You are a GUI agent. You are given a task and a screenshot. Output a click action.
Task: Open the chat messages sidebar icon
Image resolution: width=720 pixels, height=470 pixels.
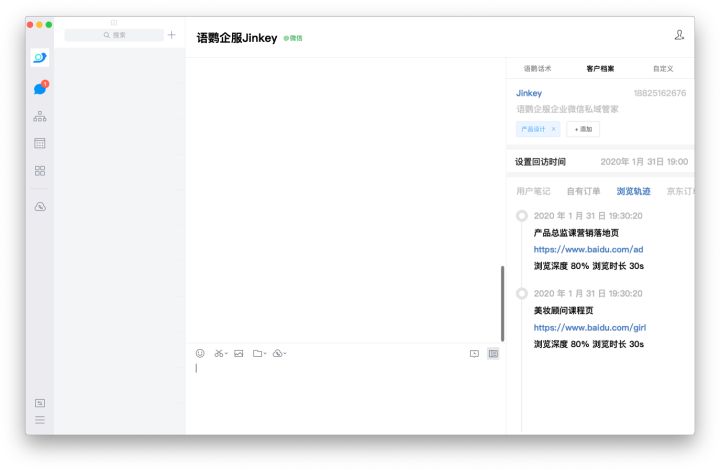[x=40, y=89]
